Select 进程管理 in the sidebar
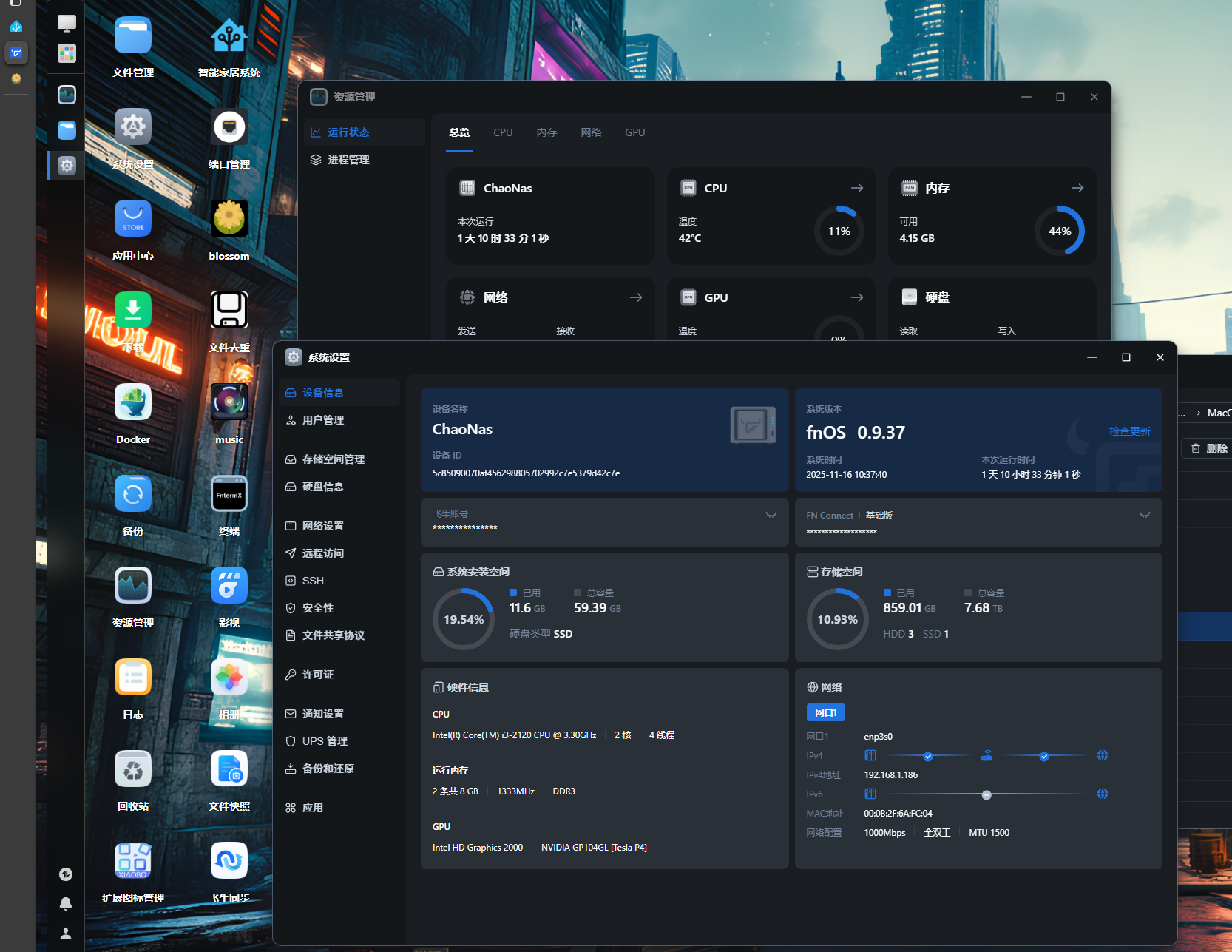Image resolution: width=1232 pixels, height=952 pixels. [x=348, y=160]
